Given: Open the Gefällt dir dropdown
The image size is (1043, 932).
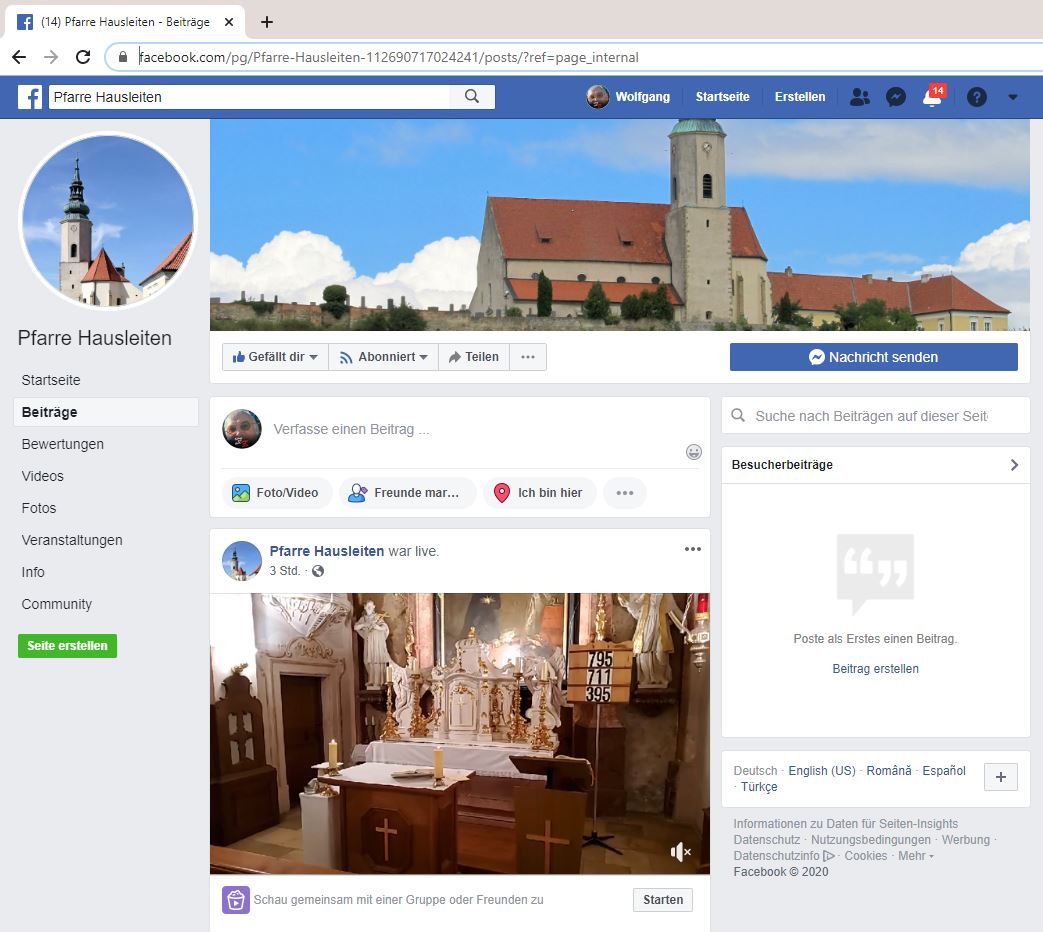Looking at the screenshot, I should pos(275,357).
